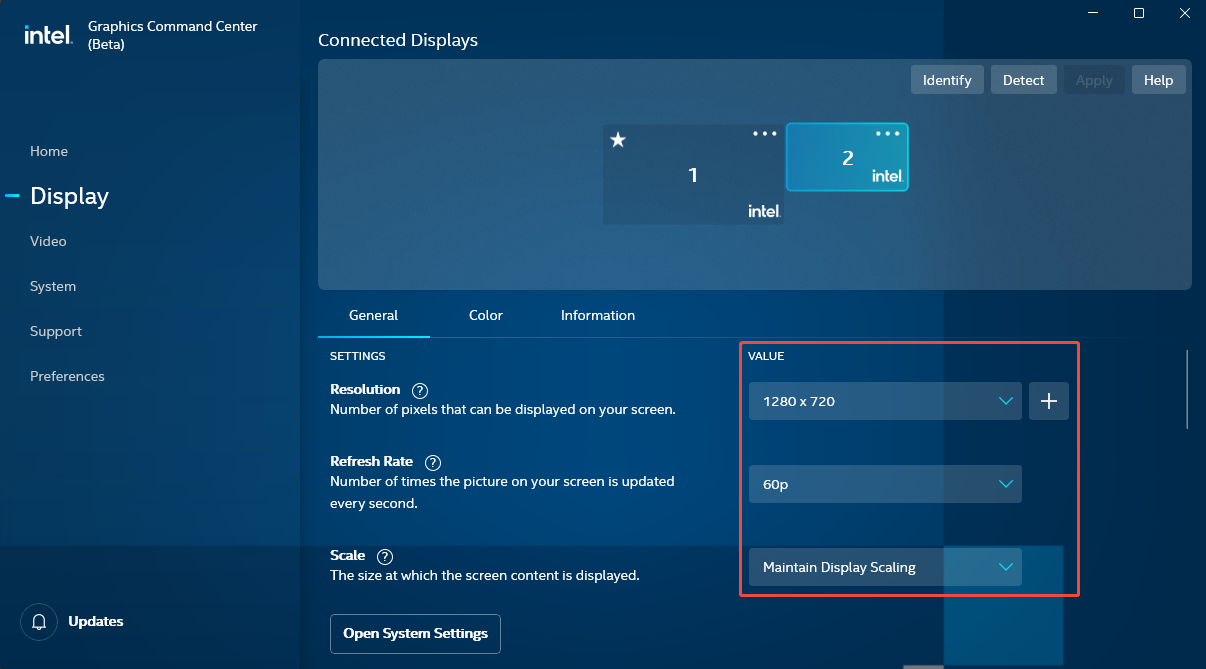This screenshot has height=669, width=1206.
Task: Select display 2 thumbnail
Action: [847, 157]
